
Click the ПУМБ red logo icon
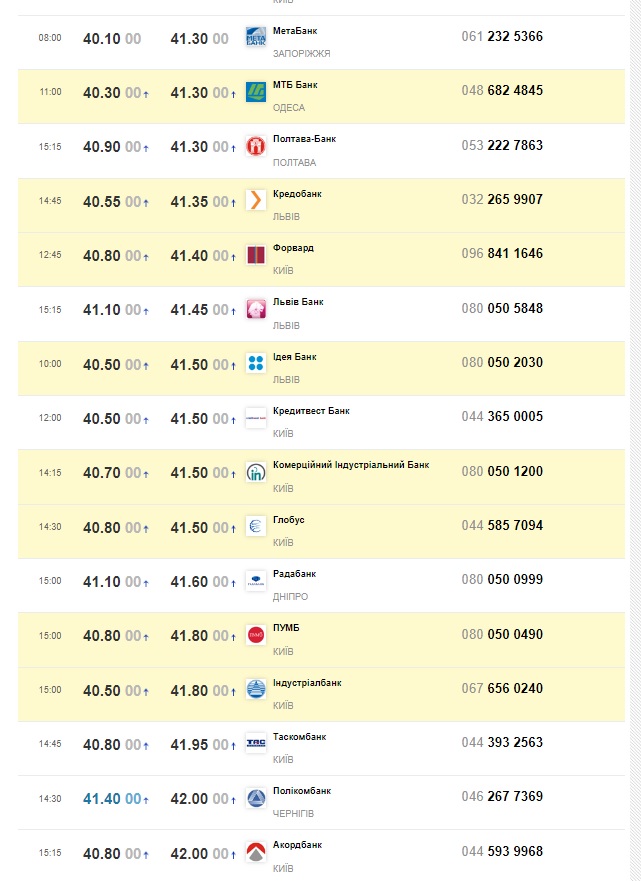click(x=256, y=635)
